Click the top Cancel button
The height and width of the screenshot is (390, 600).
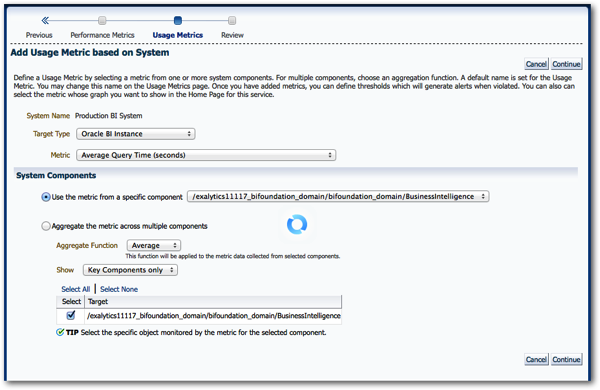(x=536, y=64)
